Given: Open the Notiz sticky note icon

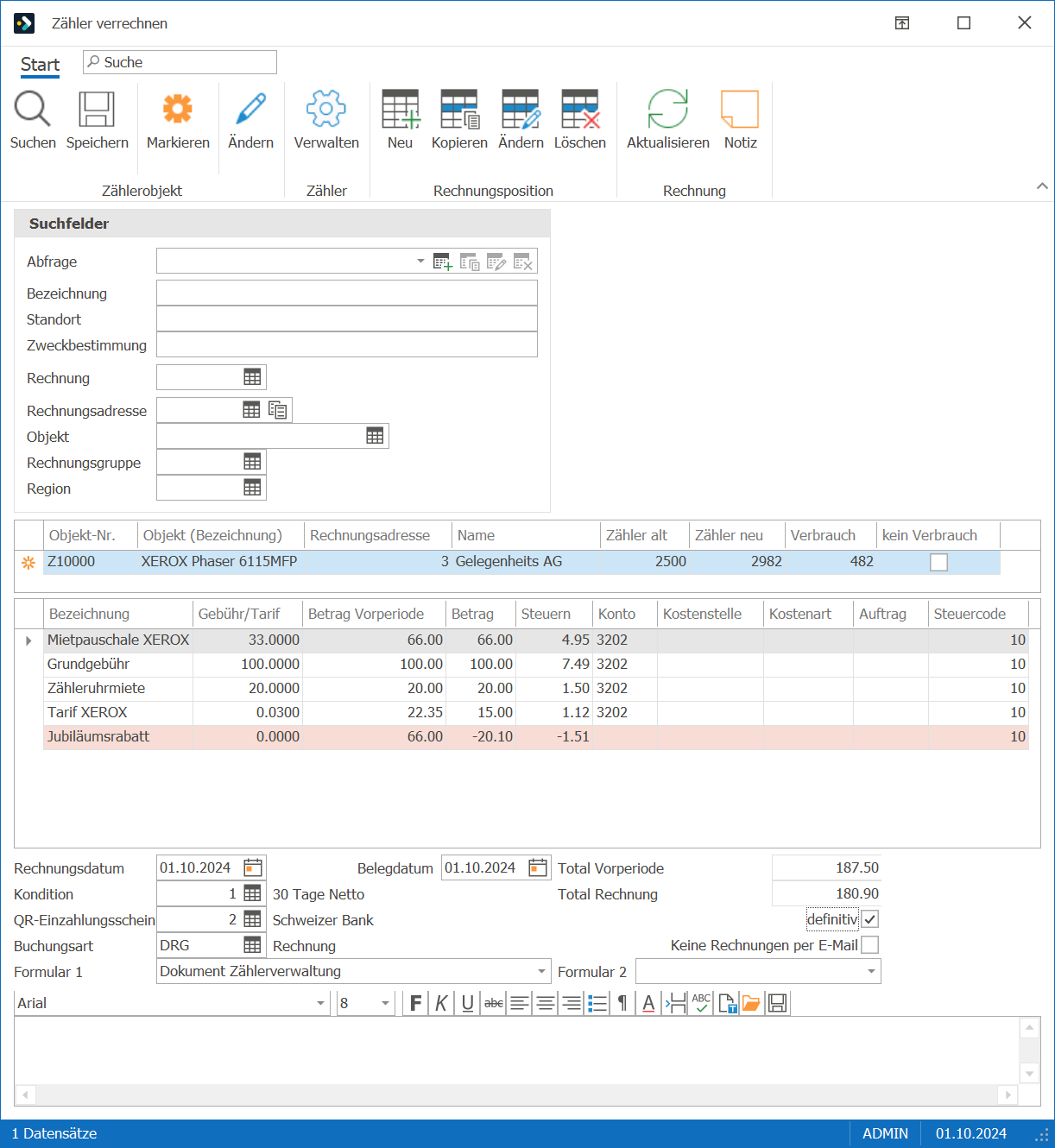Looking at the screenshot, I should point(740,110).
